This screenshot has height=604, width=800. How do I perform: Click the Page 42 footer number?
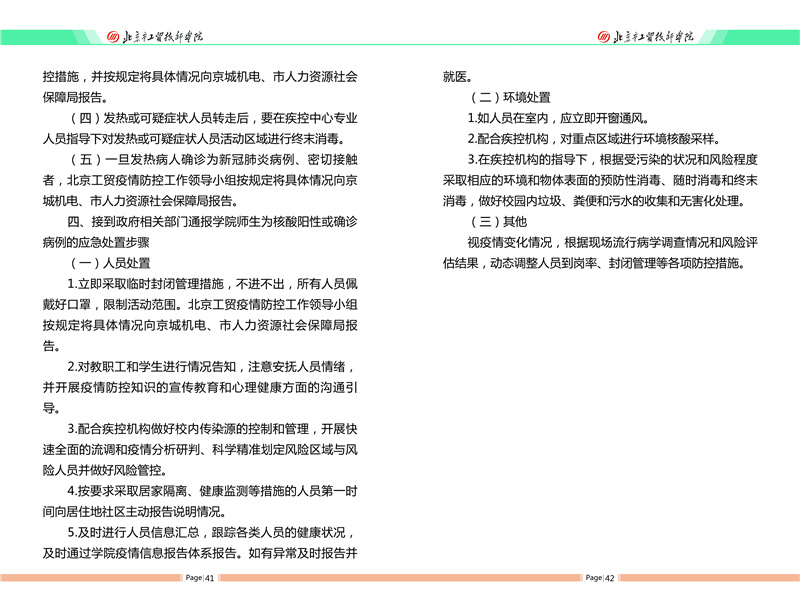point(599,577)
